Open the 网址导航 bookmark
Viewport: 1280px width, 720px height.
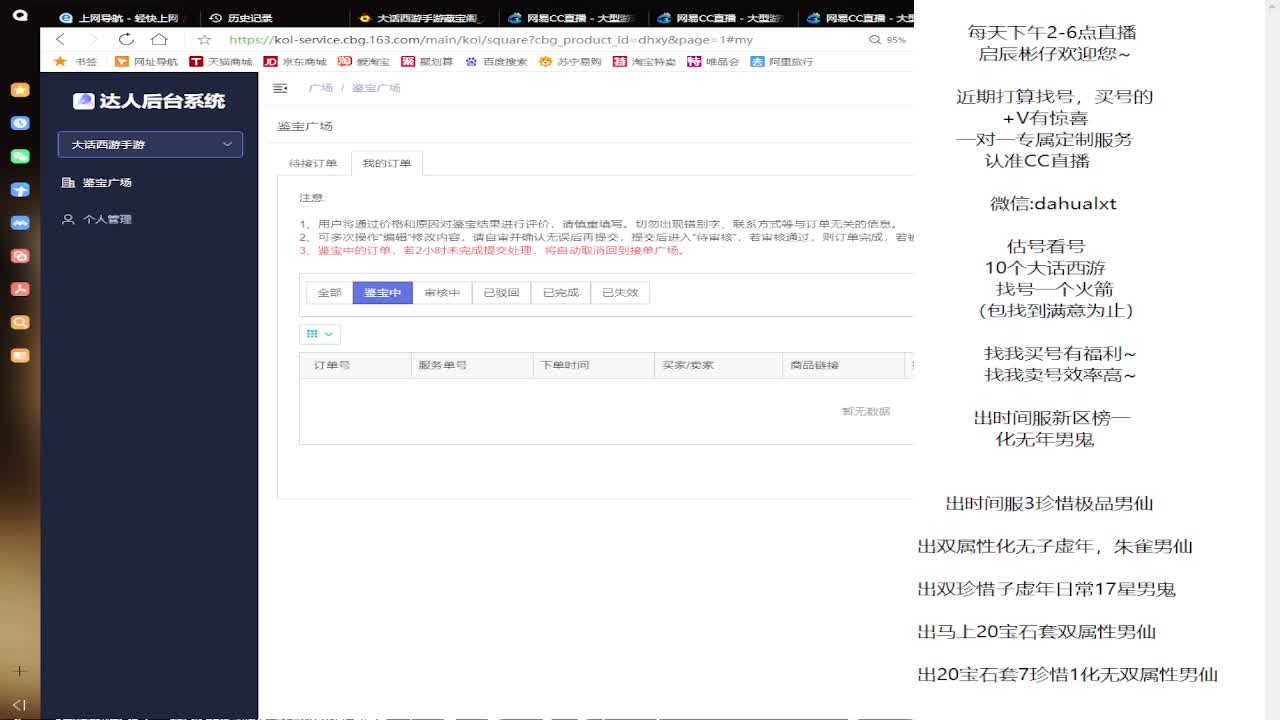coord(146,61)
